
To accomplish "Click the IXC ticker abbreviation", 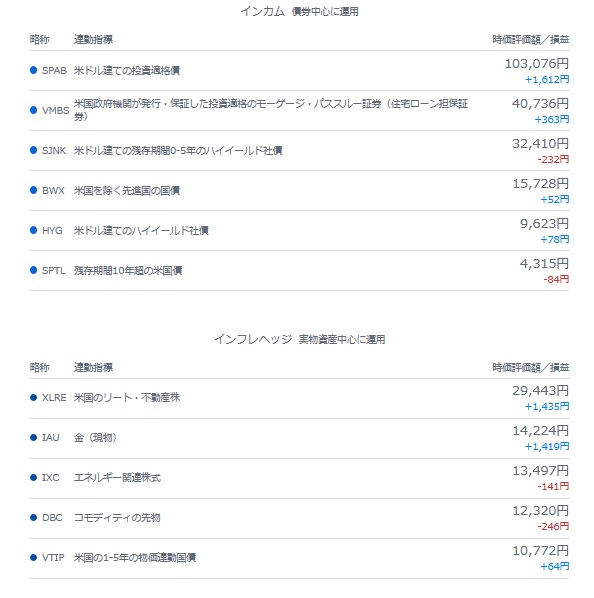I will [51, 477].
